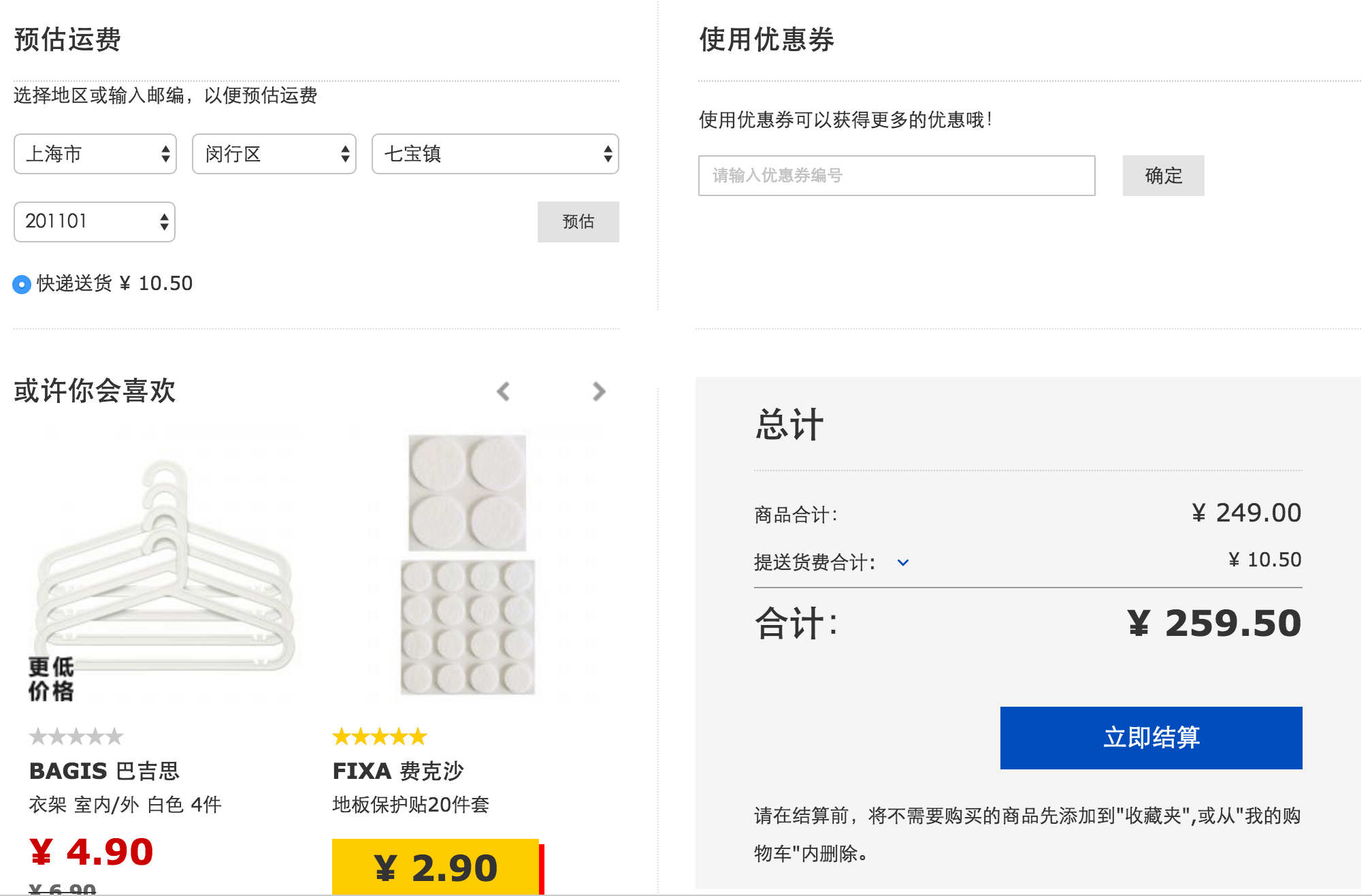1372x896 pixels.
Task: Focus the coupon code input field
Action: click(x=896, y=176)
